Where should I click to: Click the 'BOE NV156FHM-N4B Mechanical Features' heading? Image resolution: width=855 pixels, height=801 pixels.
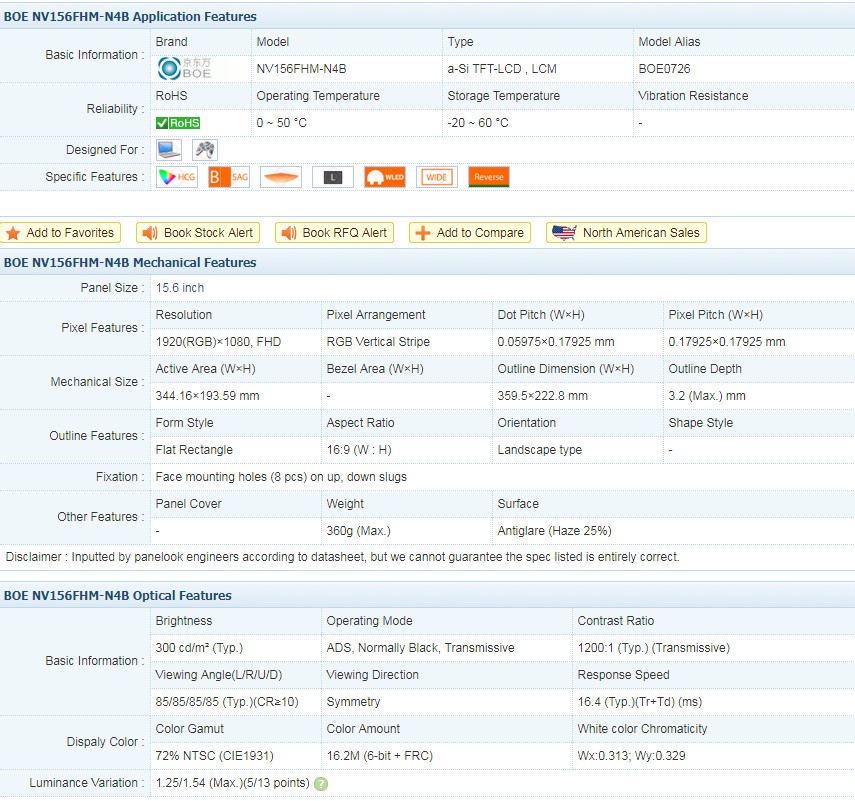pos(130,262)
